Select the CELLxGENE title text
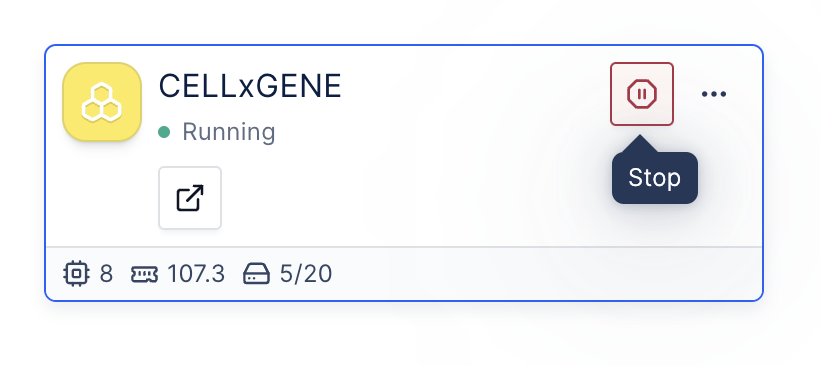The height and width of the screenshot is (366, 820). (250, 86)
